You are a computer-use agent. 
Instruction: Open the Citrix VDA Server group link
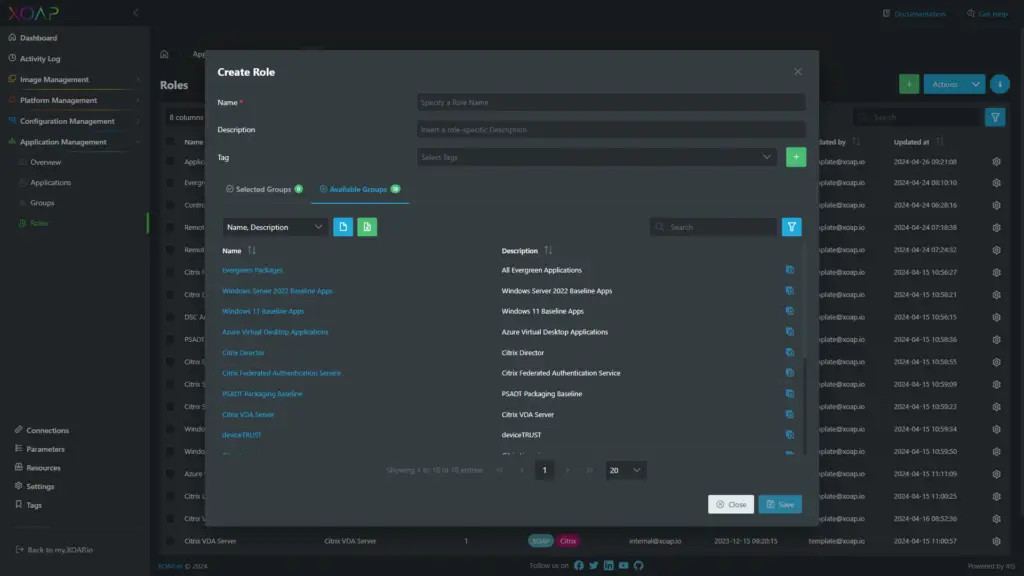click(x=248, y=415)
